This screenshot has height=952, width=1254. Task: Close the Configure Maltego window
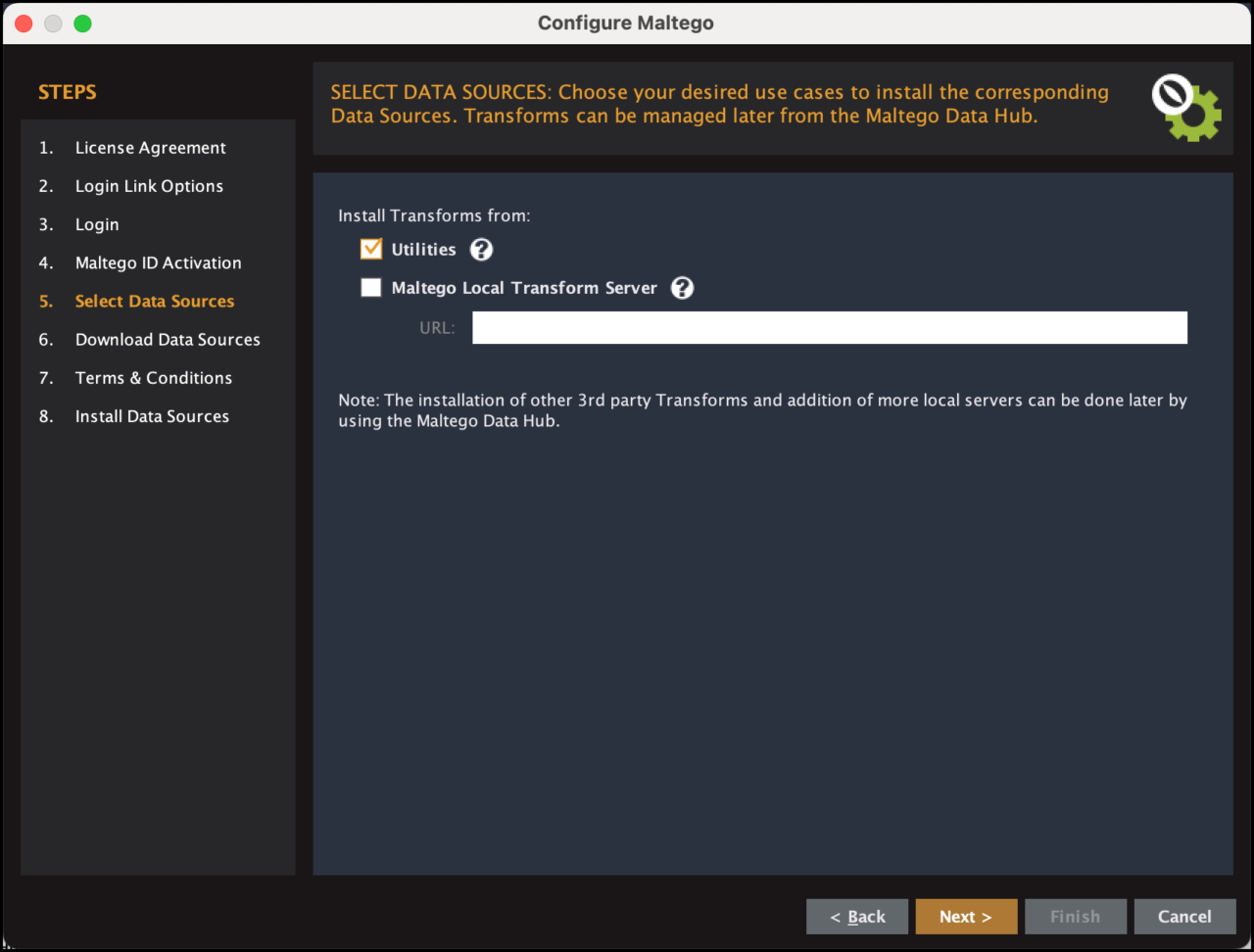pos(24,24)
